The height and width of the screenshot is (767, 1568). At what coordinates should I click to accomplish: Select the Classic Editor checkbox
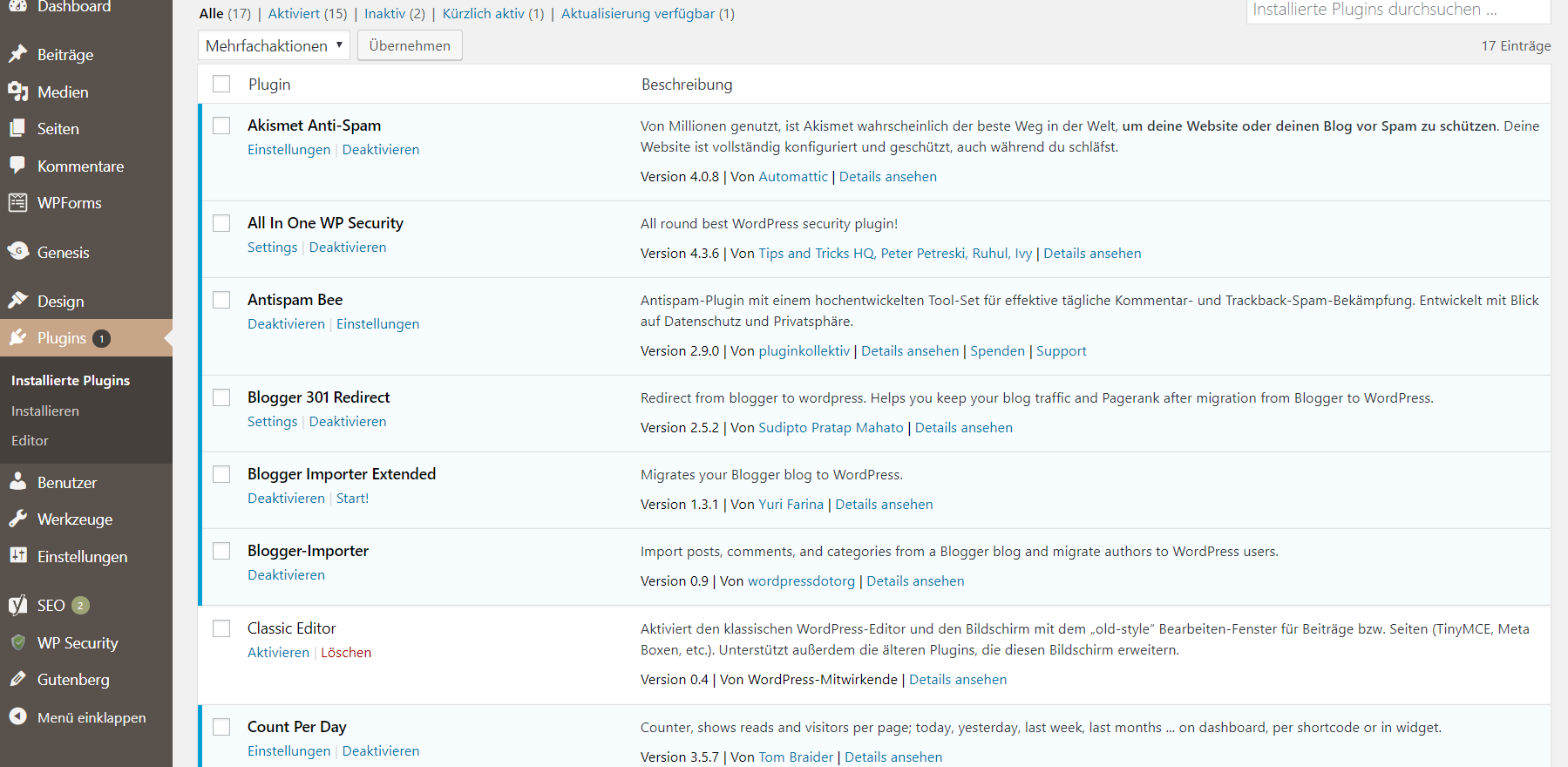(221, 628)
